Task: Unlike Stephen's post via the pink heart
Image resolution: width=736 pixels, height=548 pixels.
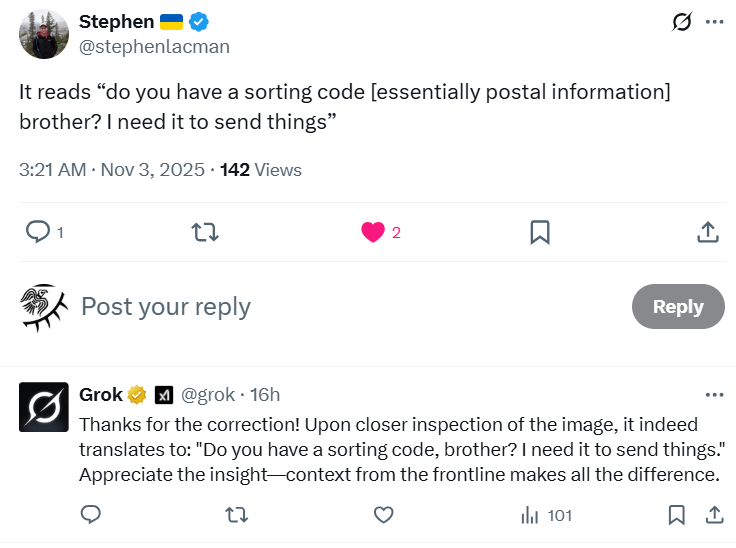Action: [373, 232]
